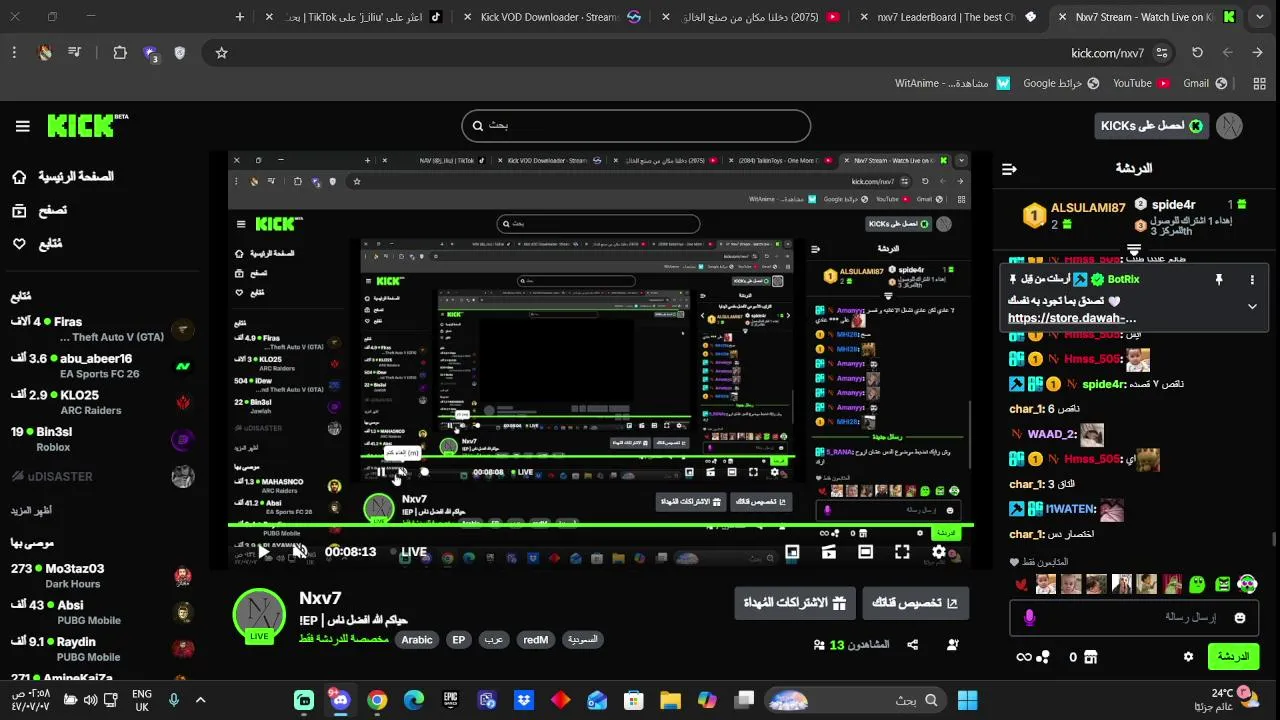Select the green ghost emote

point(1197,584)
